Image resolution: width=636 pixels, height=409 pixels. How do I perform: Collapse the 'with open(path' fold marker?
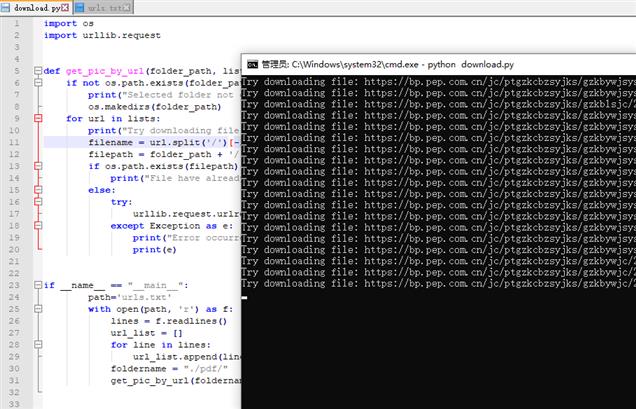(38, 309)
